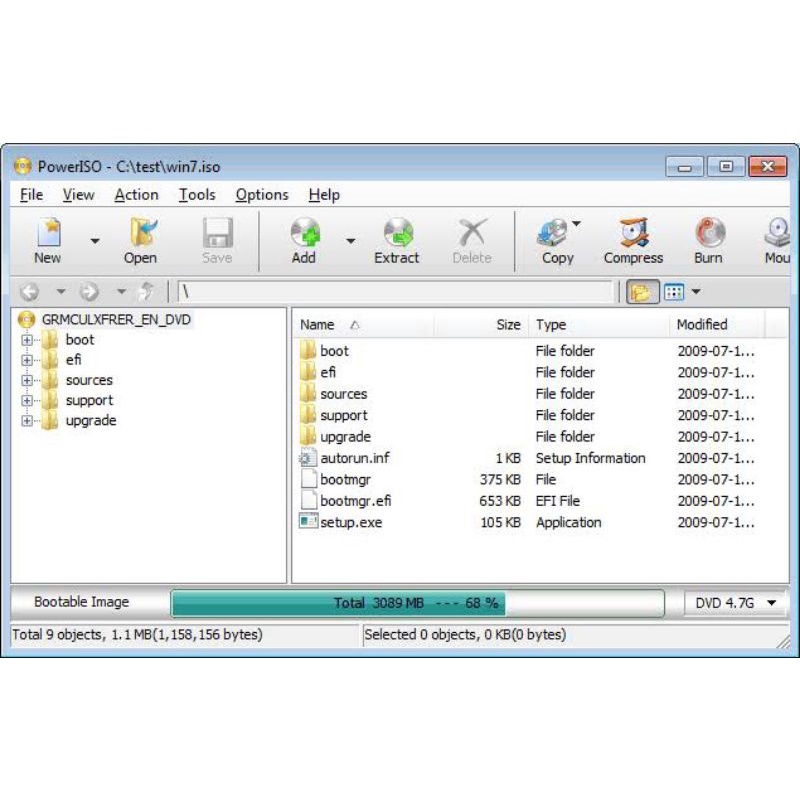The height and width of the screenshot is (800, 800).
Task: Click the view mode grid icon
Action: click(x=674, y=292)
